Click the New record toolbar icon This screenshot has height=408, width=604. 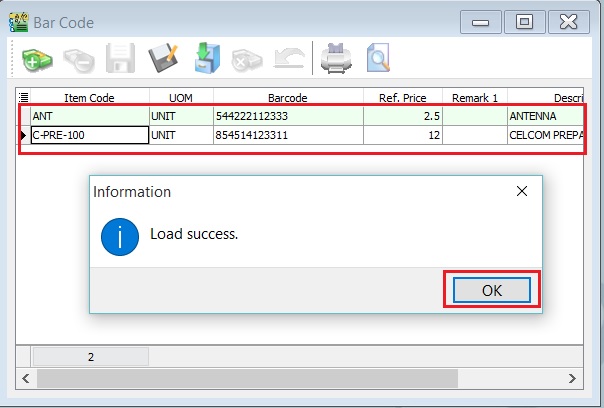click(36, 61)
